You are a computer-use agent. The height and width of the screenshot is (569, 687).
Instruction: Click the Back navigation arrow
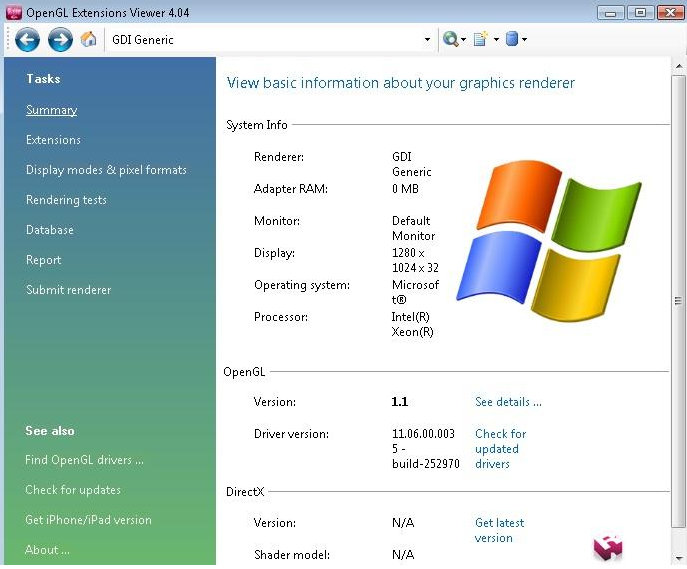(x=27, y=39)
